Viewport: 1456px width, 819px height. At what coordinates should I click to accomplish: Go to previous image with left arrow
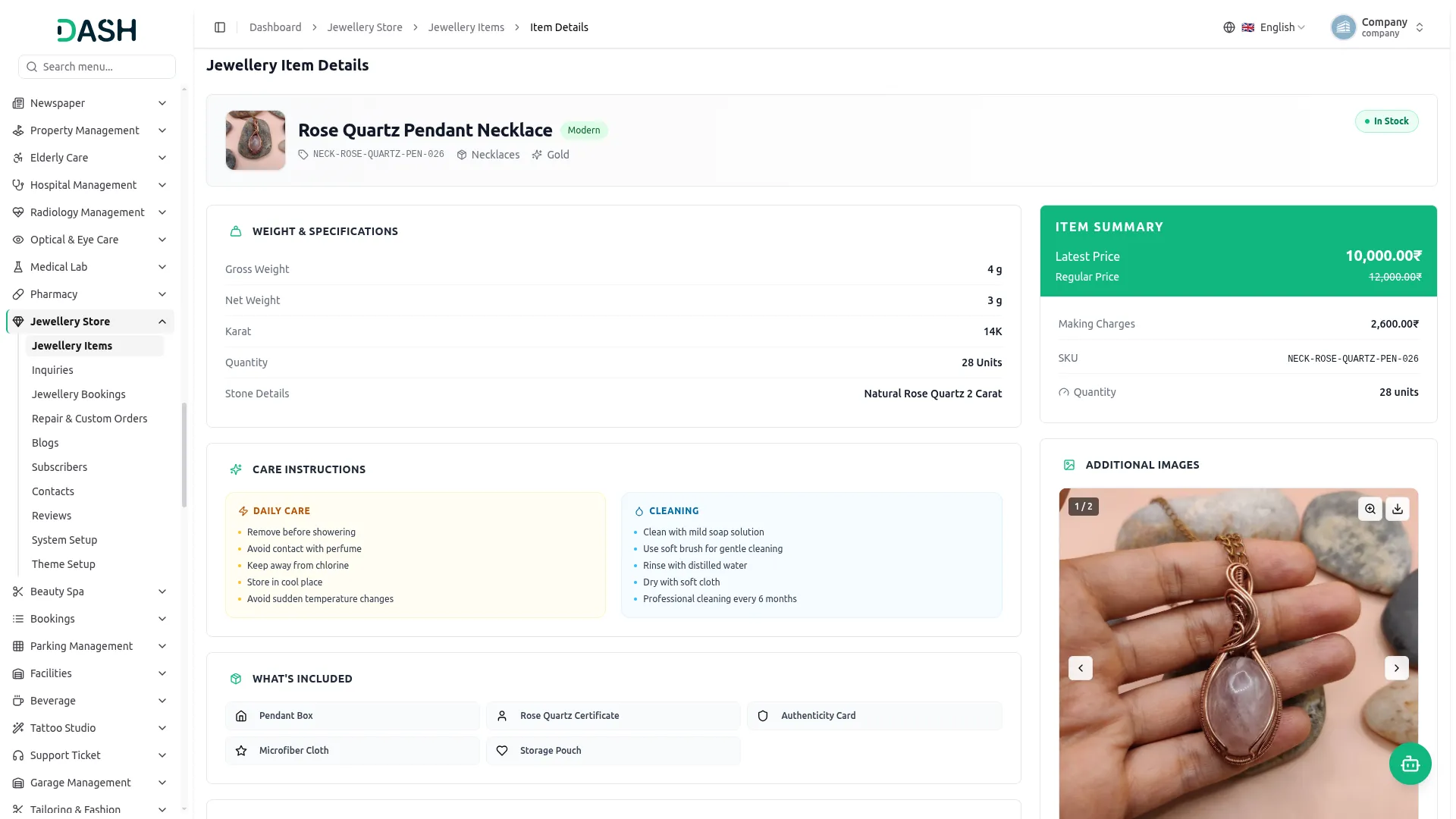tap(1081, 668)
